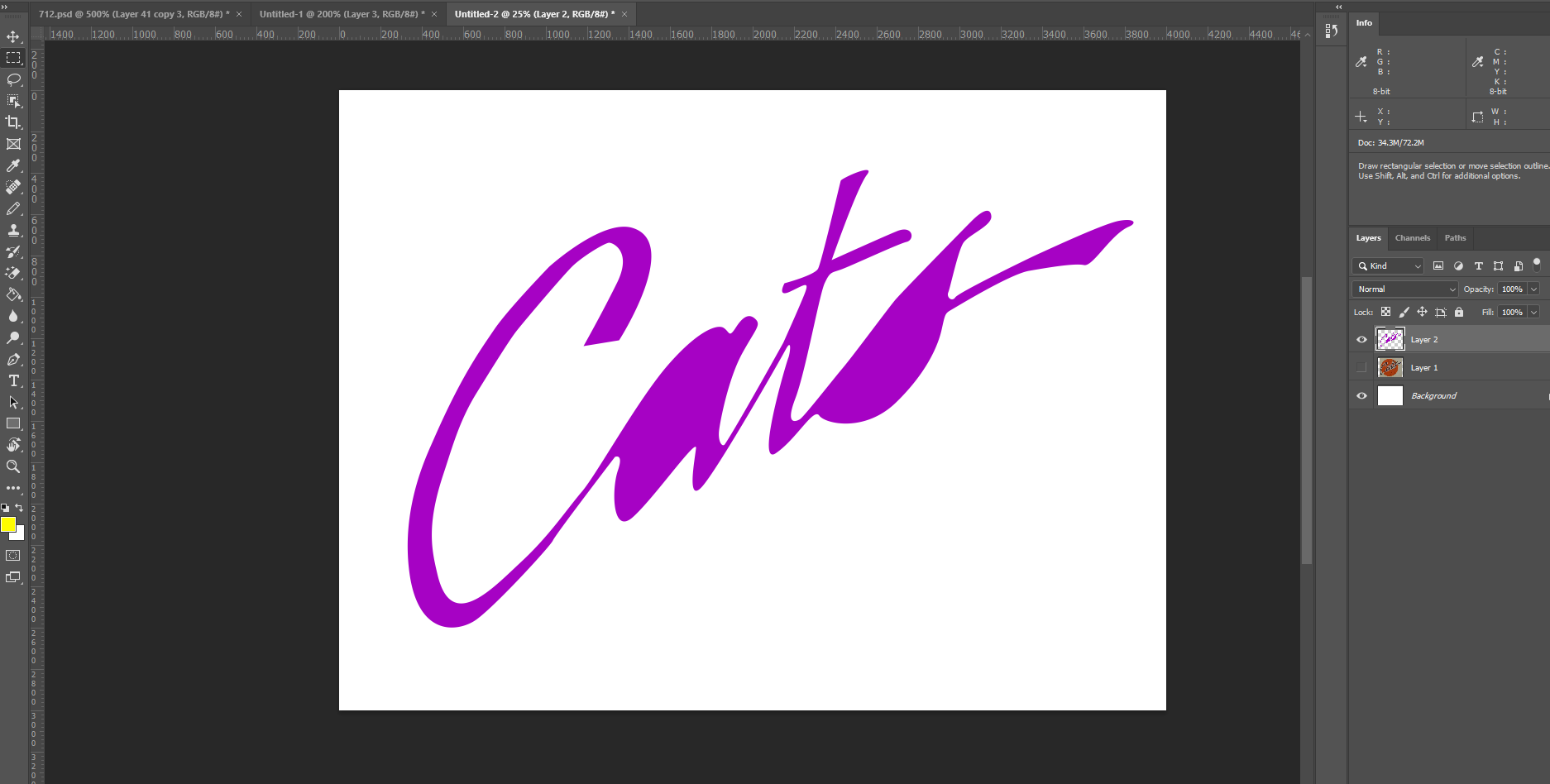Viewport: 1550px width, 784px height.
Task: Toggle filter for pixel layers
Action: pos(1438,265)
